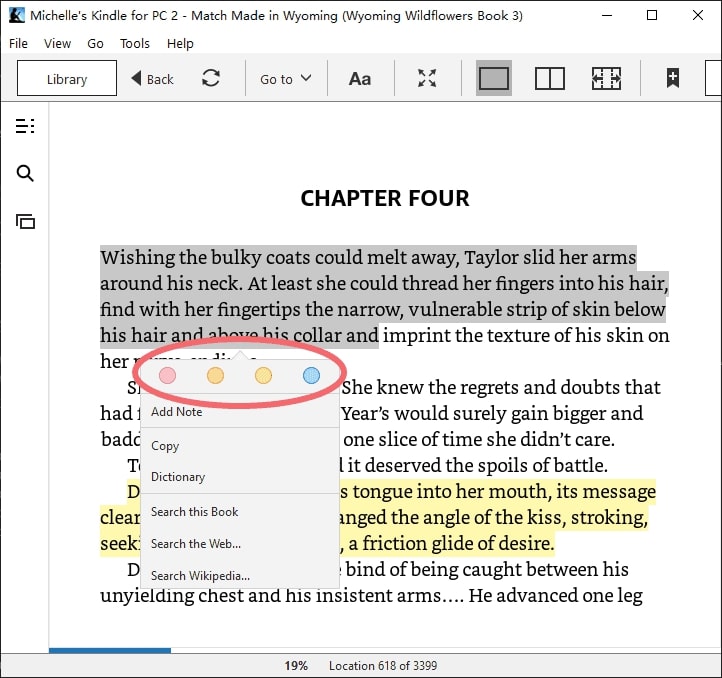
Task: Click the 19% progress indicator
Action: (296, 666)
